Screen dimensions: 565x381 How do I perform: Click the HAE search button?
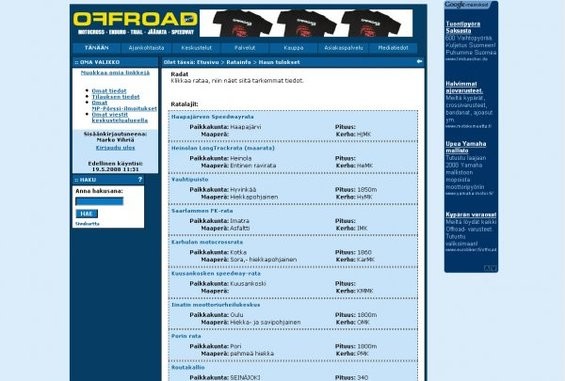pyautogui.click(x=86, y=214)
